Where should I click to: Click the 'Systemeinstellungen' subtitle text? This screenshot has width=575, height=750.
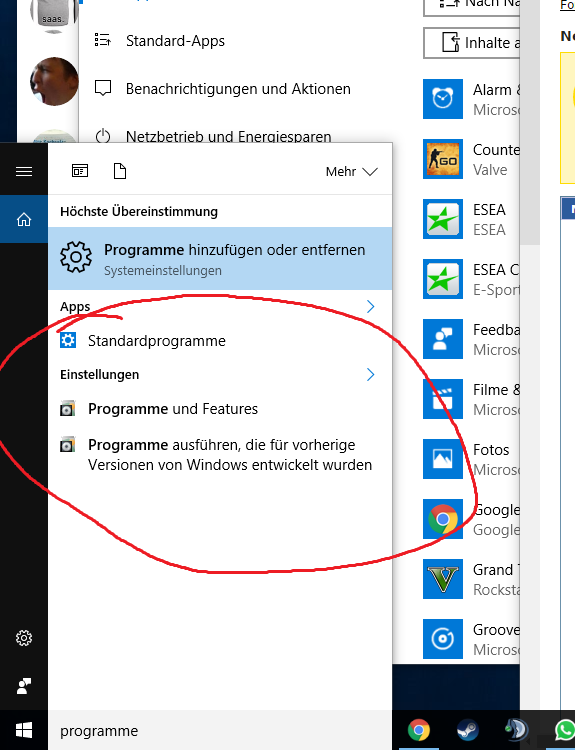coord(163,270)
